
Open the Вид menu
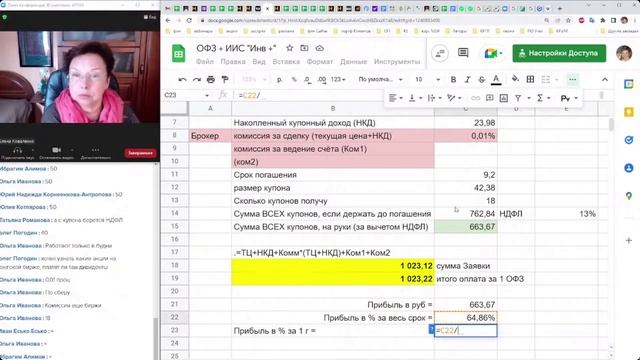259,62
